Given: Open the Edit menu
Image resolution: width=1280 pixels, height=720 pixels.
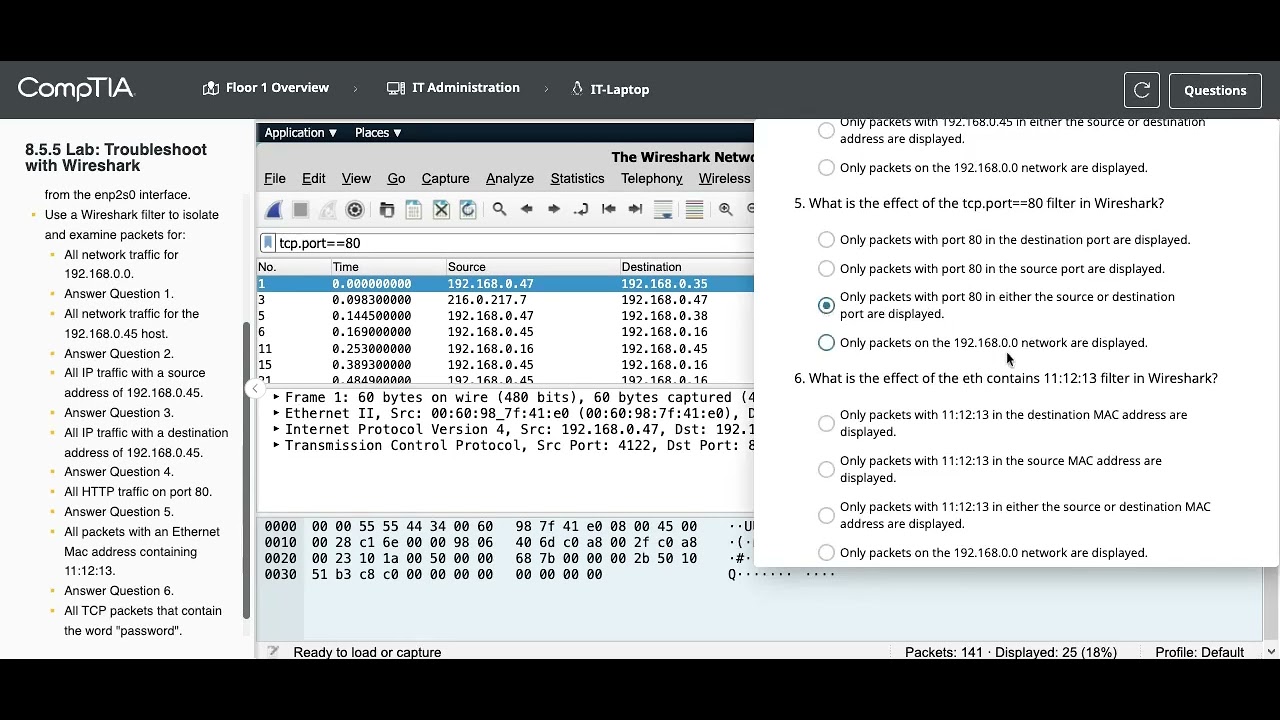Looking at the screenshot, I should pyautogui.click(x=314, y=179).
